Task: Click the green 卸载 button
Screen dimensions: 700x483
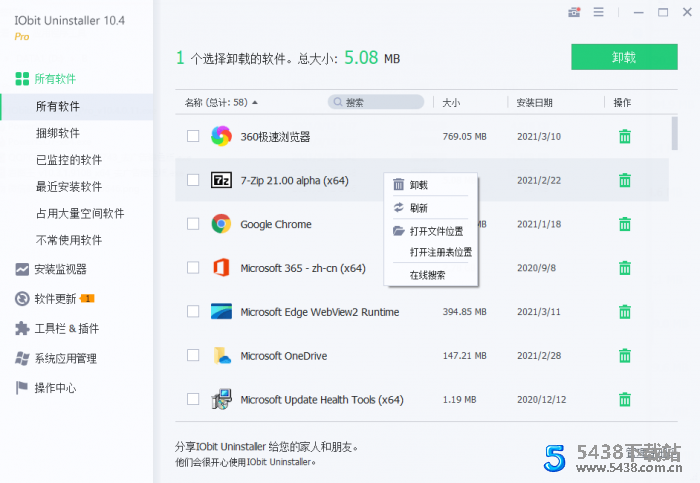Action: [624, 57]
